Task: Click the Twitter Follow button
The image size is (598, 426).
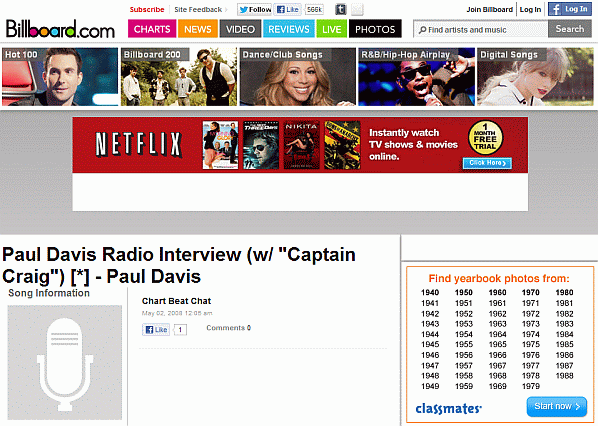Action: pyautogui.click(x=254, y=10)
